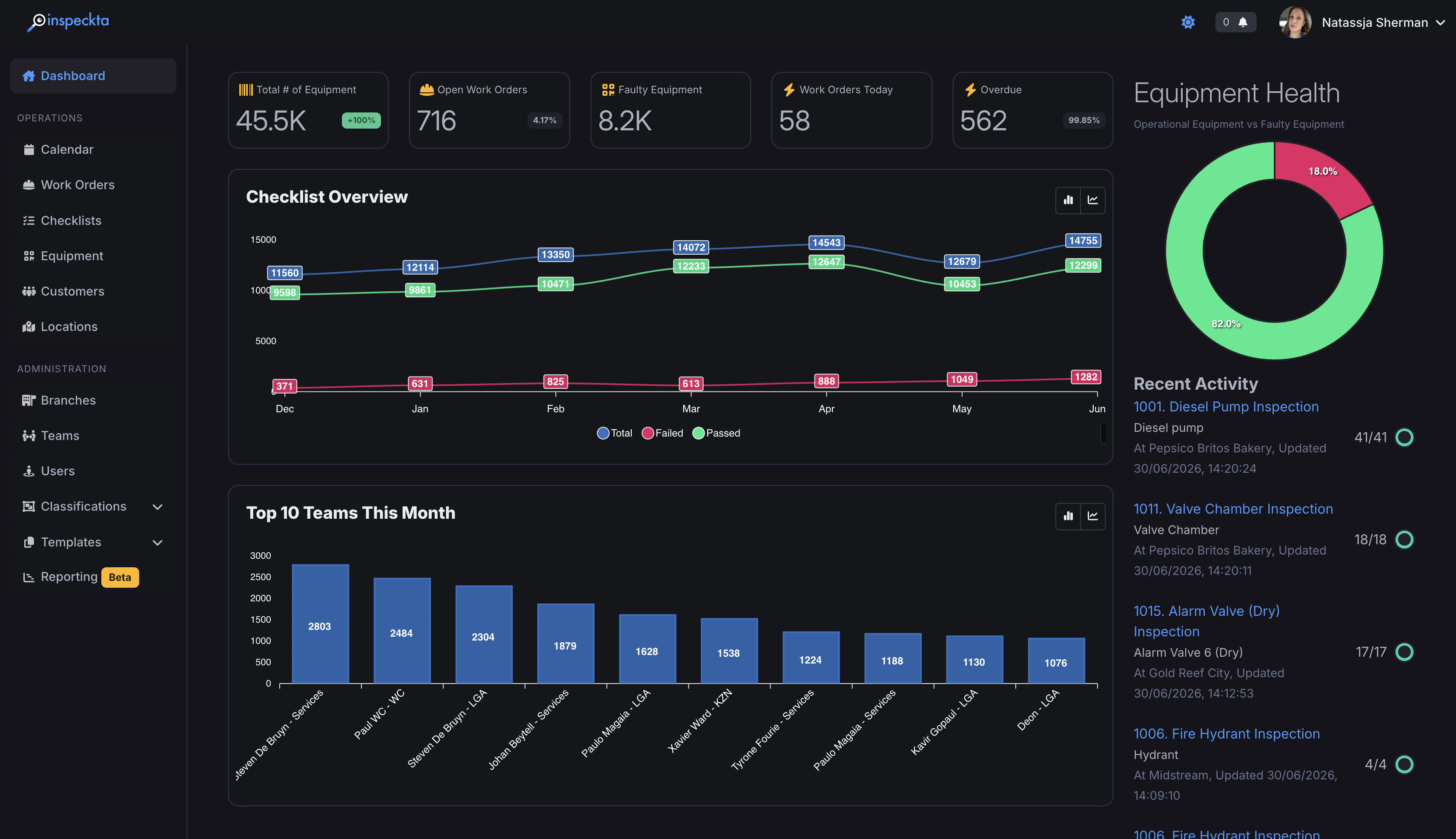Click the Total # of Equipment barcode icon

pos(245,90)
